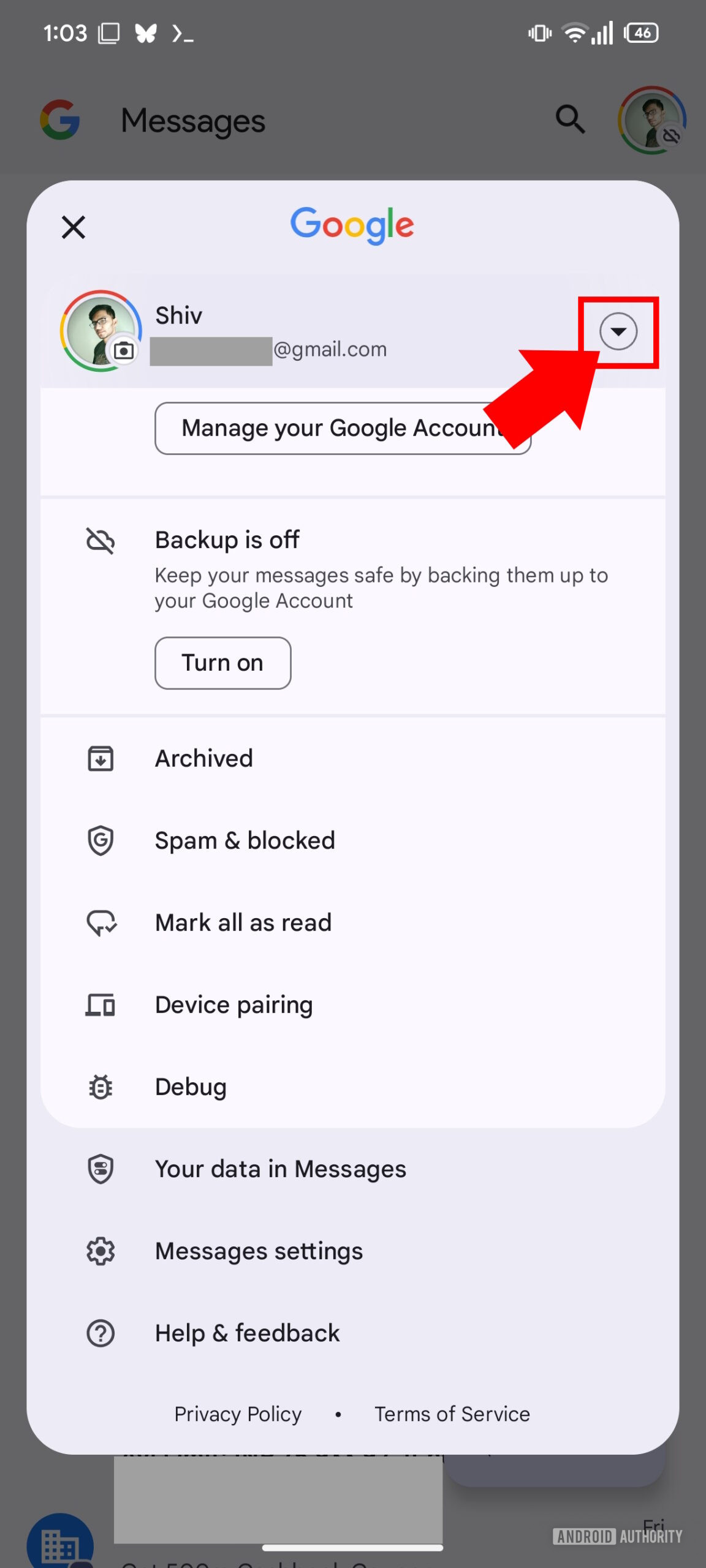Tap the Spam & blocked shield icon
706x1568 pixels.
pyautogui.click(x=101, y=840)
